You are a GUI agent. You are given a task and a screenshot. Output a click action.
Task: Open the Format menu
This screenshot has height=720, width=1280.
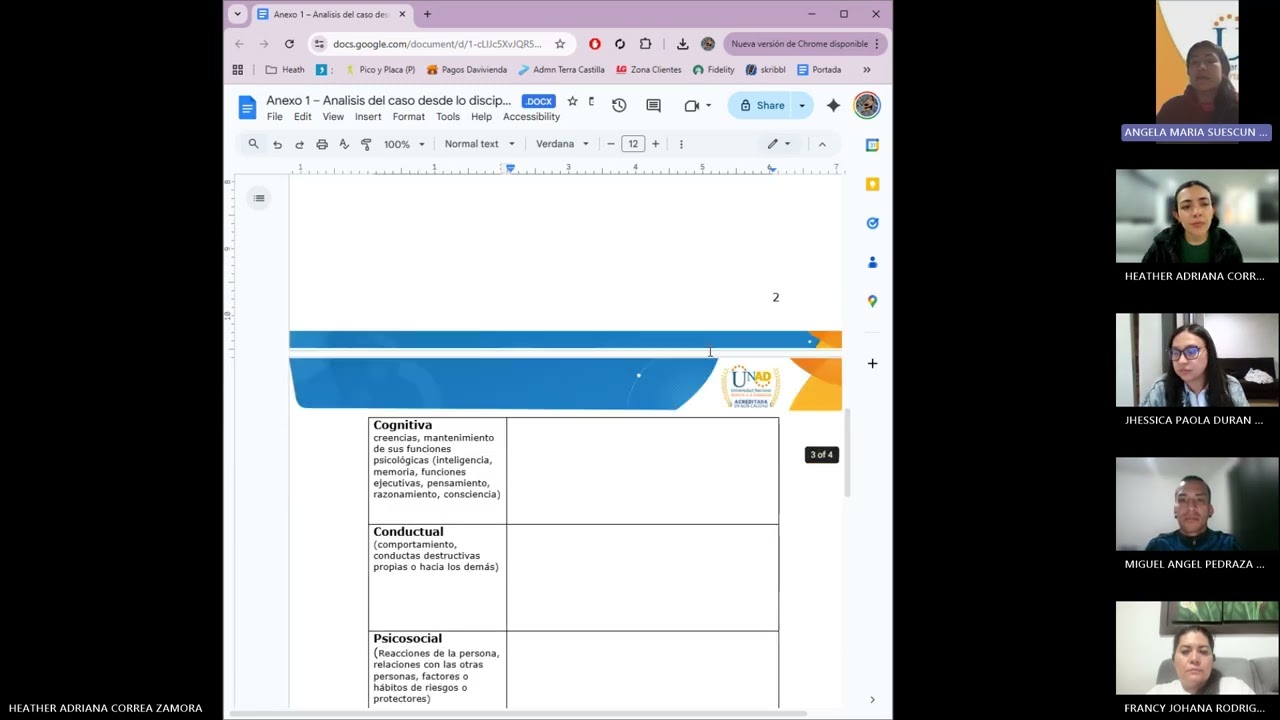tap(408, 117)
